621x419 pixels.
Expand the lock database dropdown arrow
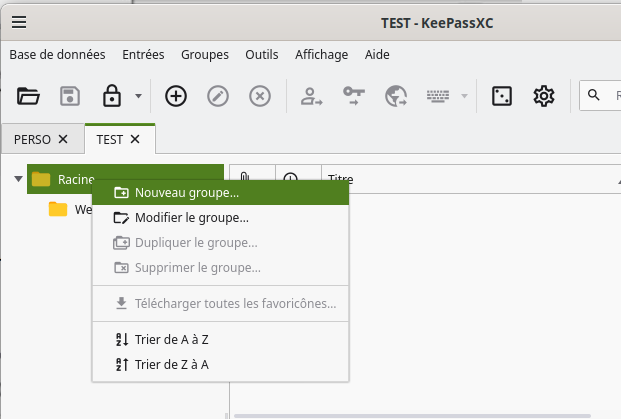point(138,97)
